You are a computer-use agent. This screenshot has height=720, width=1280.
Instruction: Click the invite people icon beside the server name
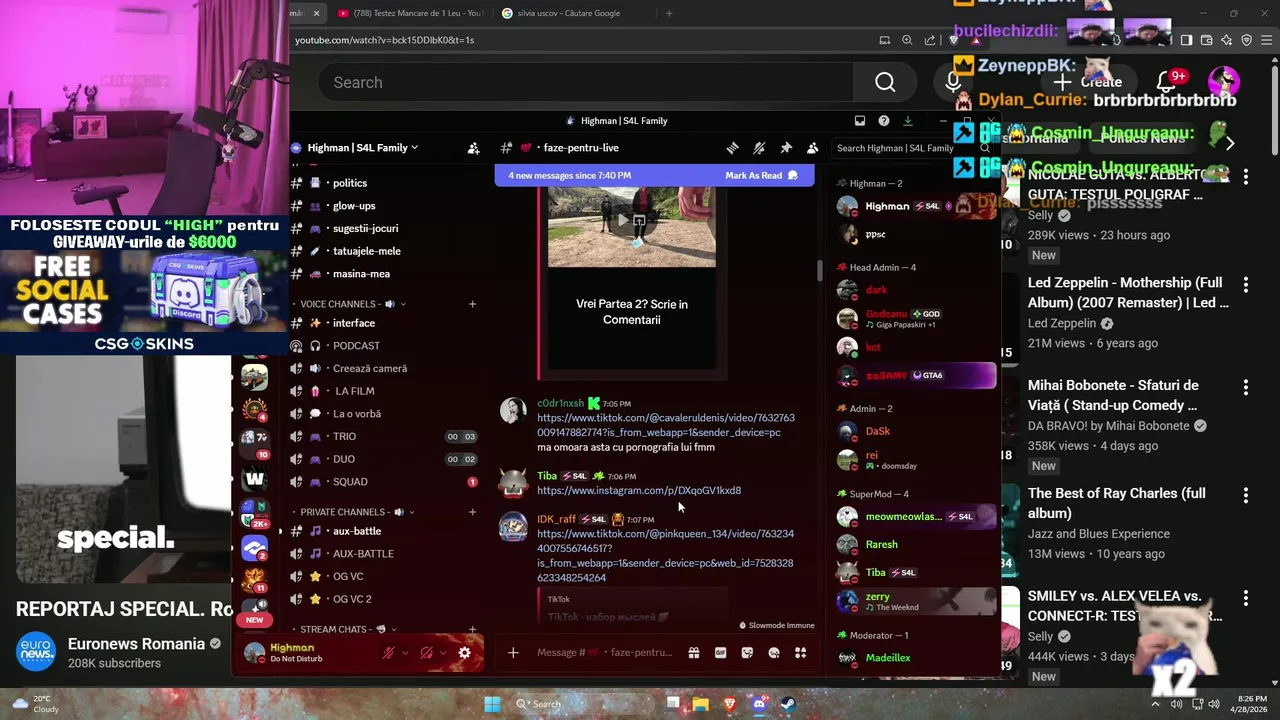coord(473,148)
